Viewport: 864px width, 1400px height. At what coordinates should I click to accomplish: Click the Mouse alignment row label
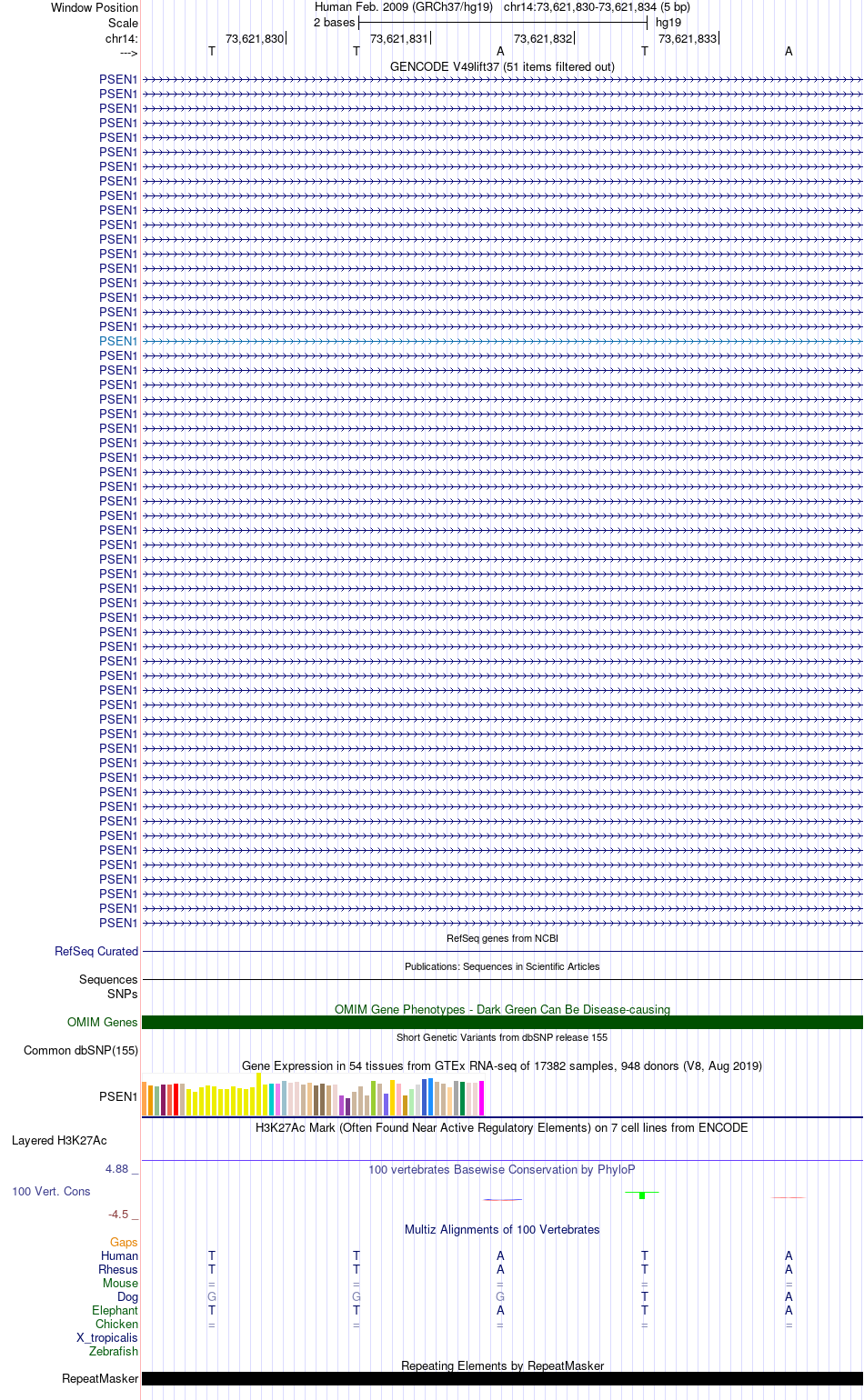point(120,1283)
